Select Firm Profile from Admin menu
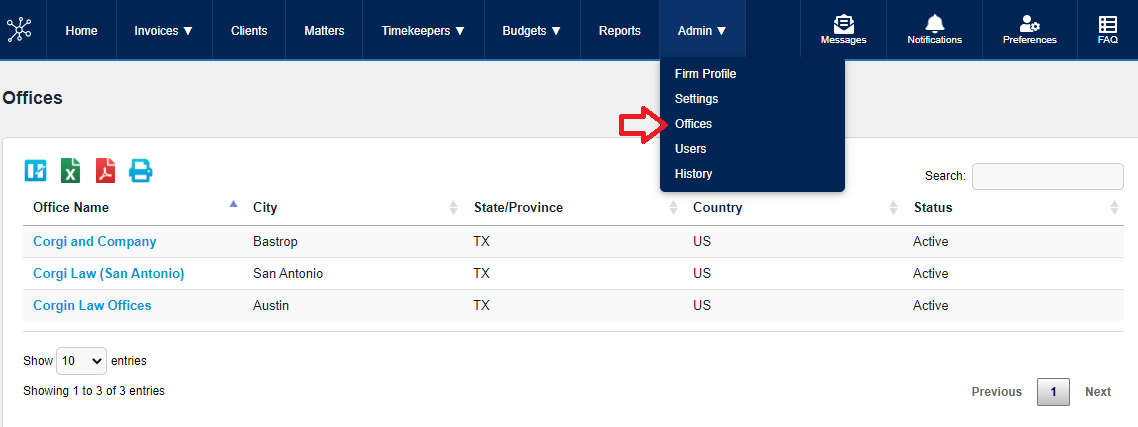The image size is (1138, 427). coord(705,74)
